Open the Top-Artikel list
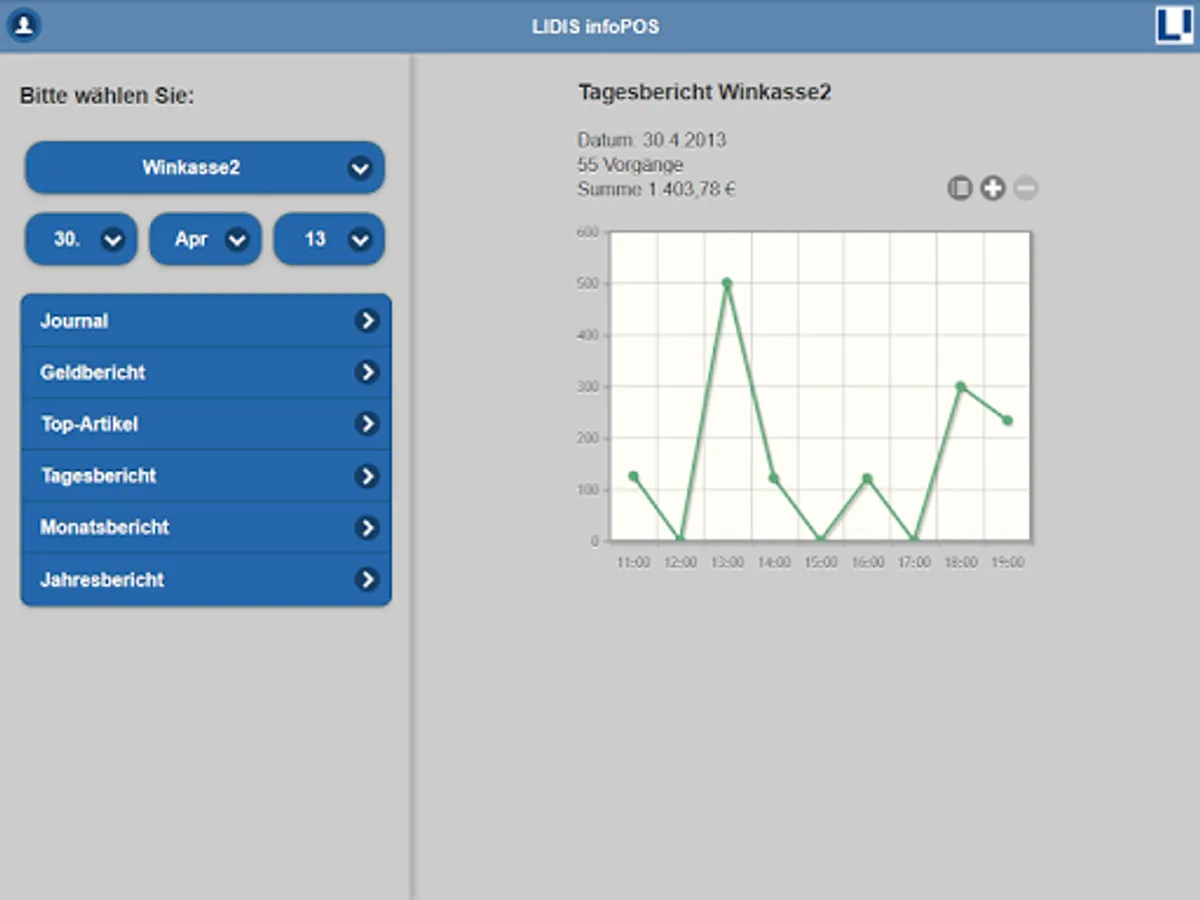This screenshot has width=1200, height=900. (206, 424)
